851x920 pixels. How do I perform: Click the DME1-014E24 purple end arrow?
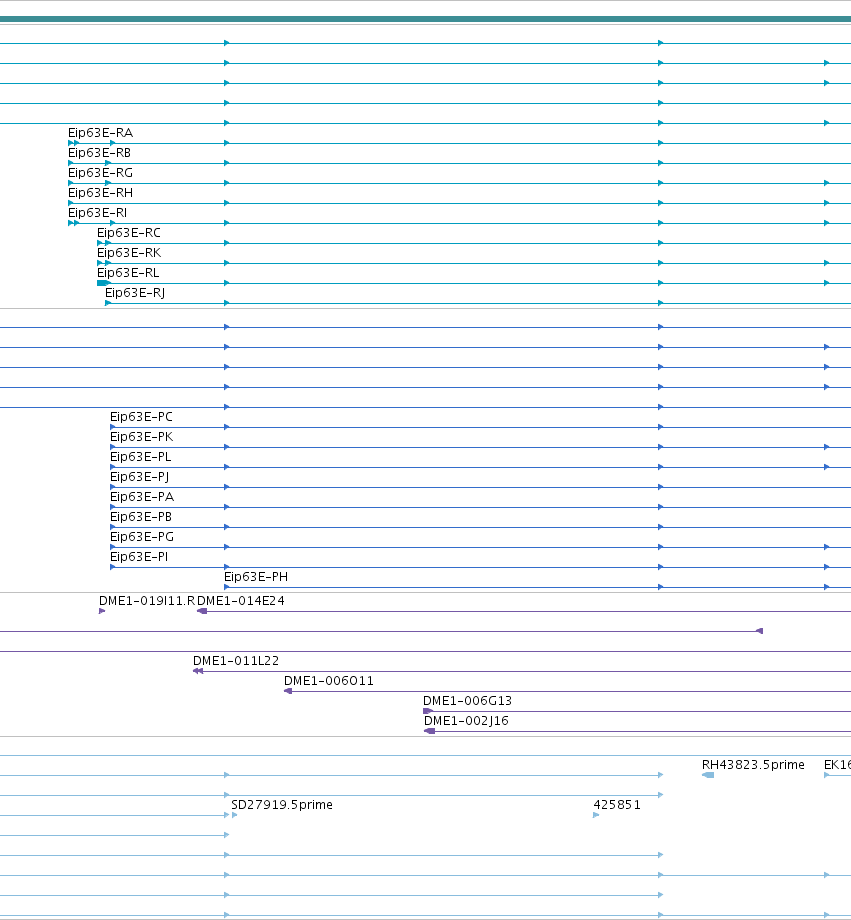coord(202,611)
